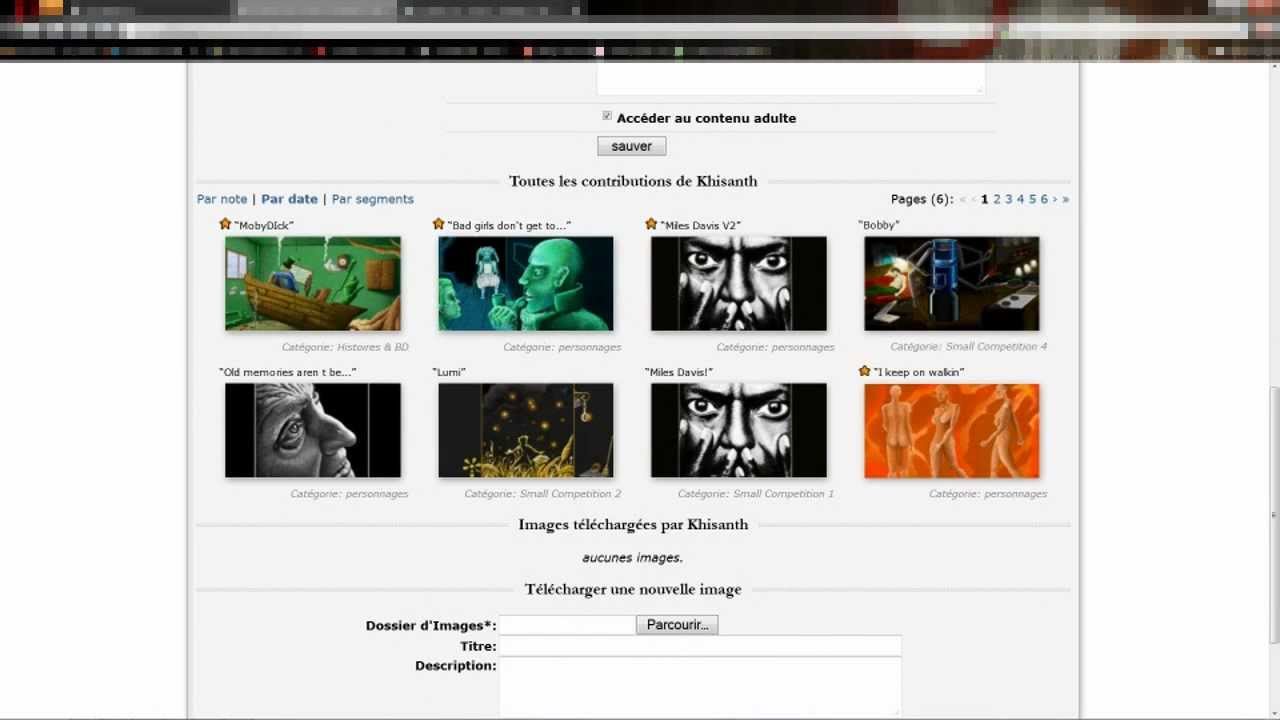This screenshot has width=1280, height=720.
Task: Click "Catégorie: Histoires & BD" caption
Action: pyautogui.click(x=345, y=347)
